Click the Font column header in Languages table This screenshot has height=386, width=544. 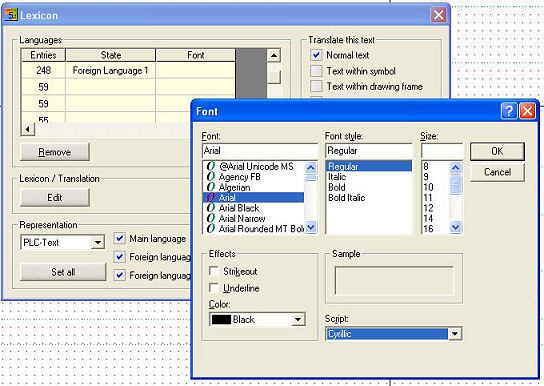pos(196,55)
